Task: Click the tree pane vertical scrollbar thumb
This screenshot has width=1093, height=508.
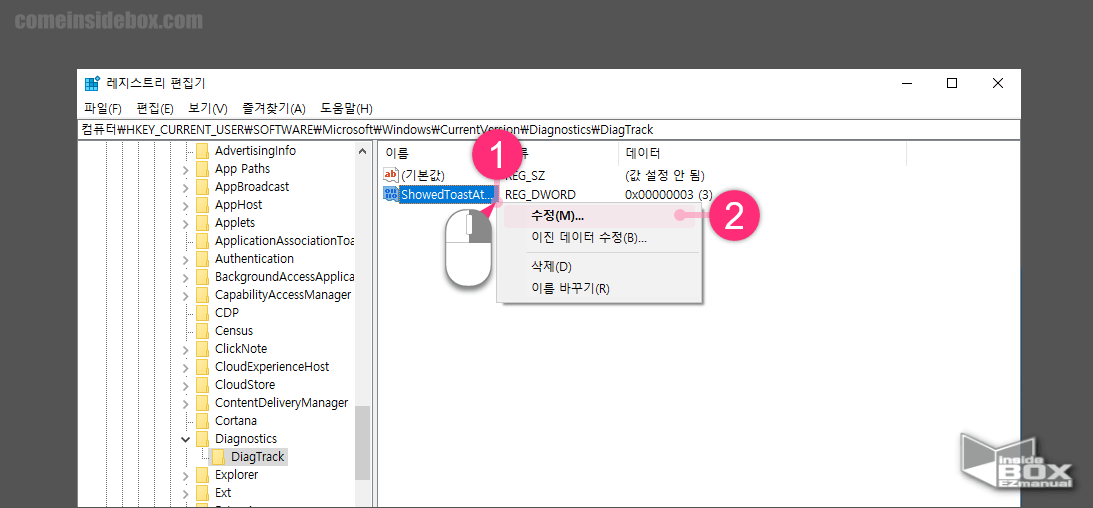Action: 362,442
